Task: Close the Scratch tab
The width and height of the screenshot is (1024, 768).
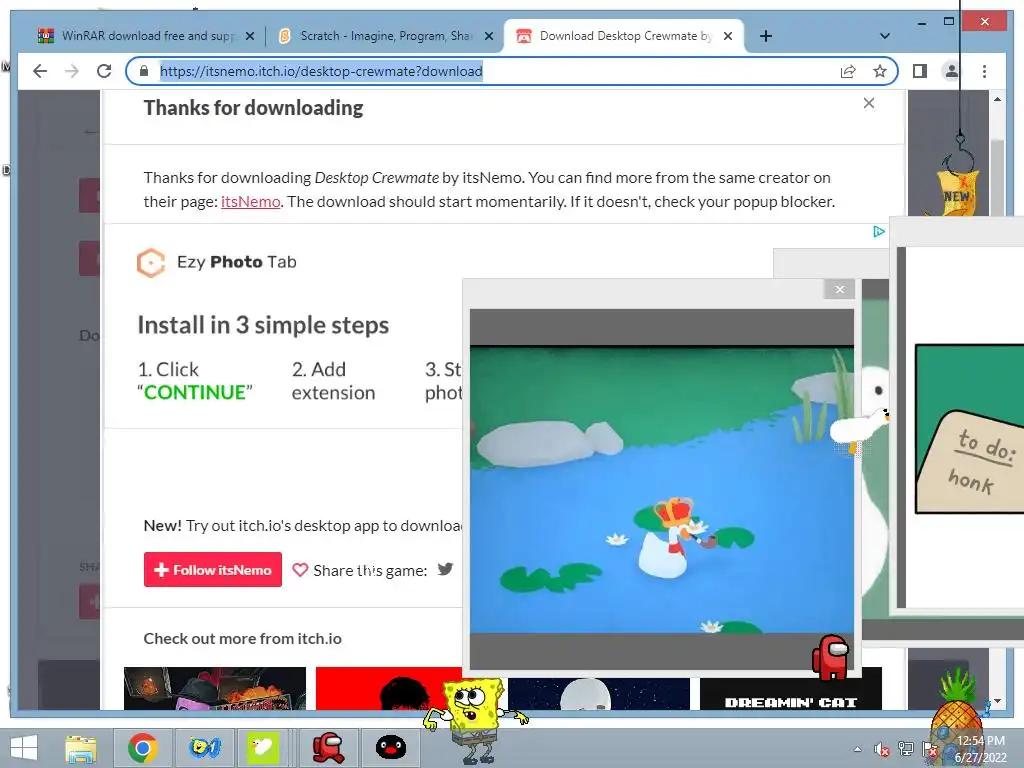Action: 488,37
